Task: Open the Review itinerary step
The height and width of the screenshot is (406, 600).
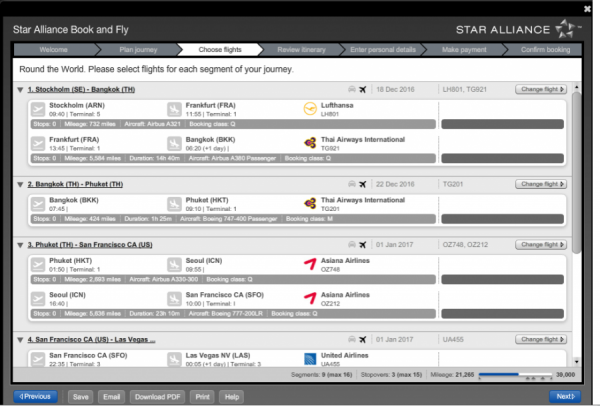Action: (302, 50)
